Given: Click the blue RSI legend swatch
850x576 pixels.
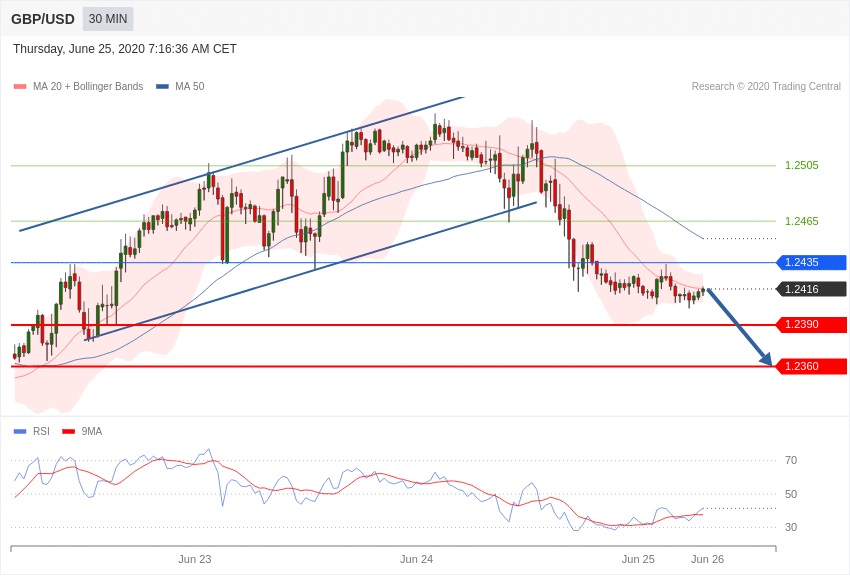Looking at the screenshot, I should 20,431.
